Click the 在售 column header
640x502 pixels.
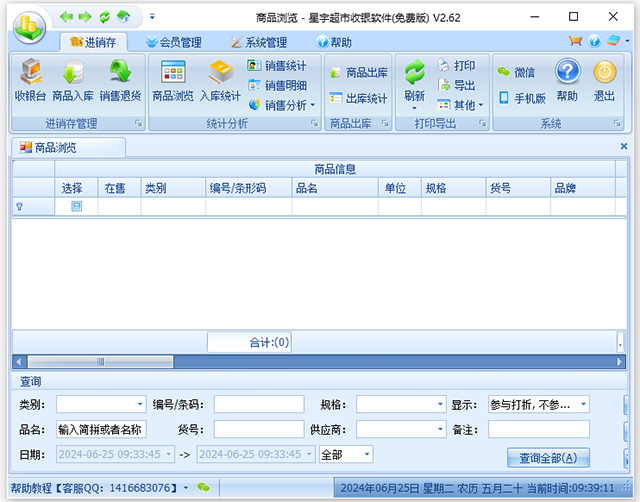pyautogui.click(x=119, y=188)
